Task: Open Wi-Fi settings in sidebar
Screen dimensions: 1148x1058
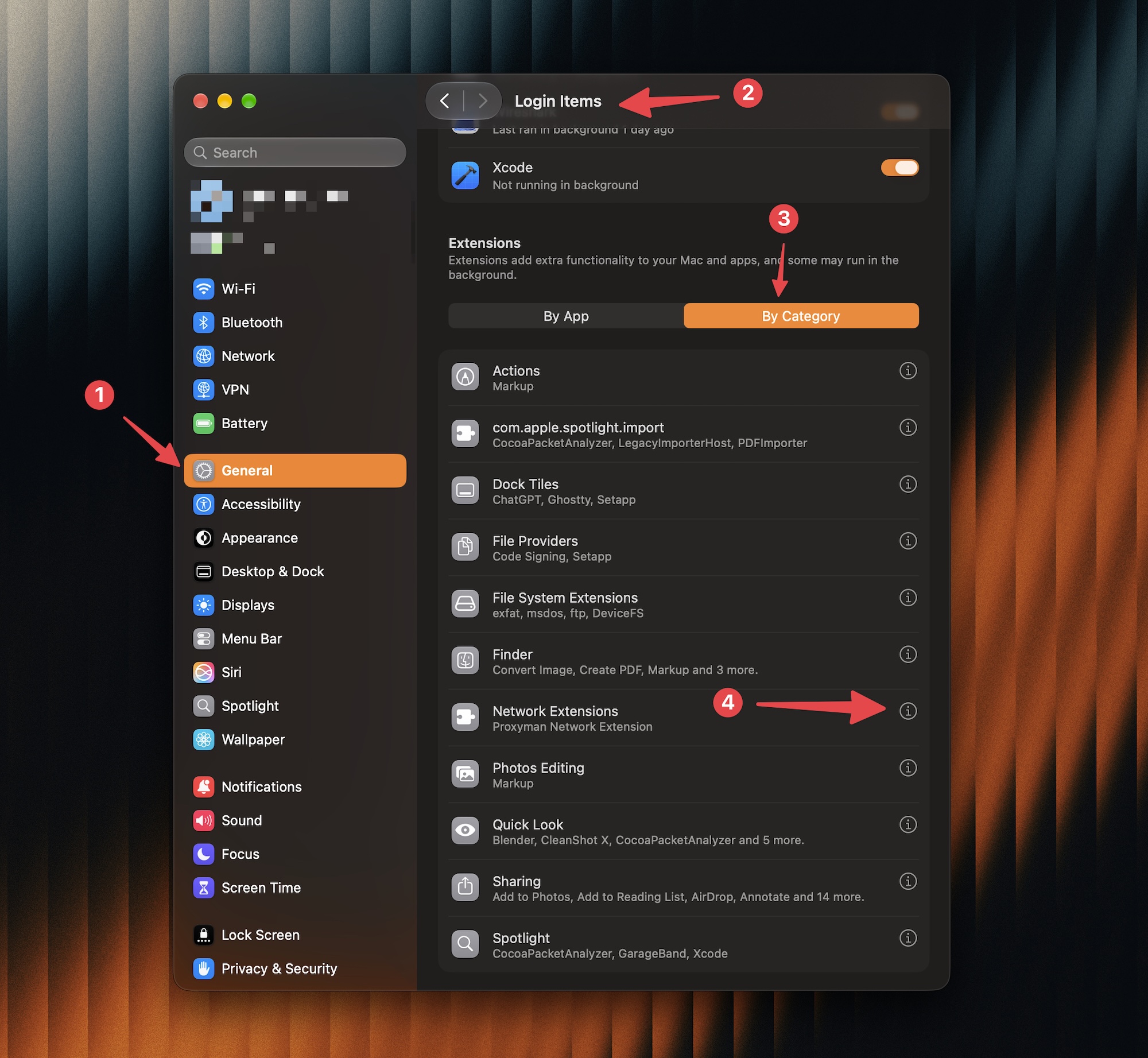Action: [294, 289]
